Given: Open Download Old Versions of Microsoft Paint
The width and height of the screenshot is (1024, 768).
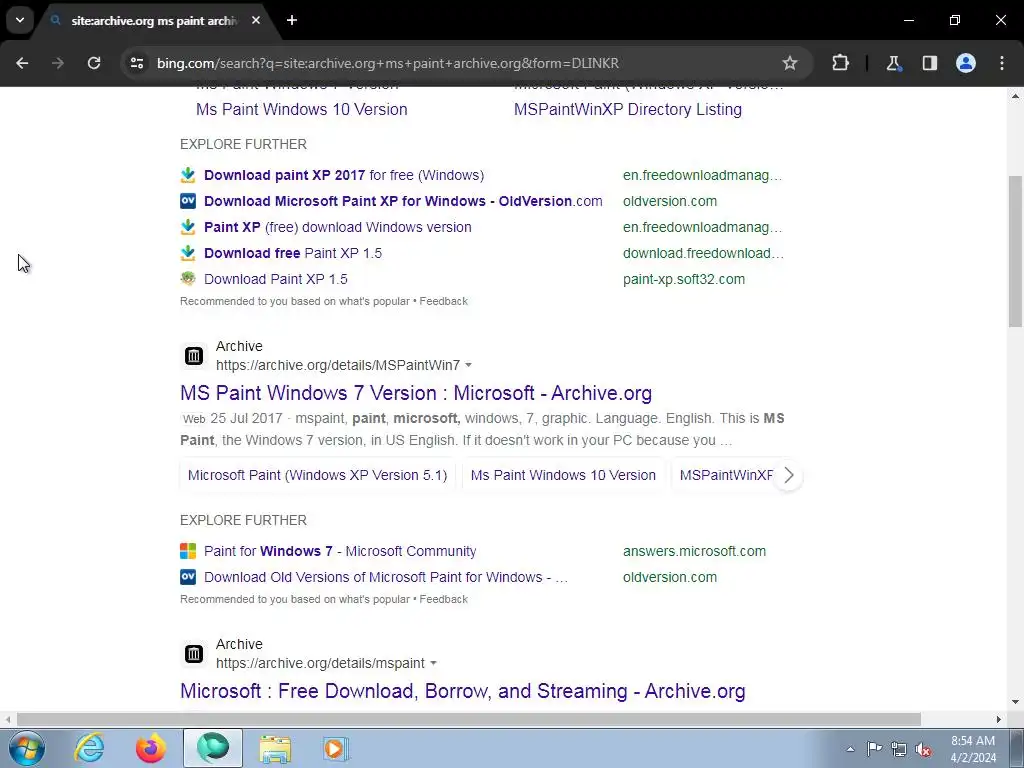Looking at the screenshot, I should (x=385, y=577).
